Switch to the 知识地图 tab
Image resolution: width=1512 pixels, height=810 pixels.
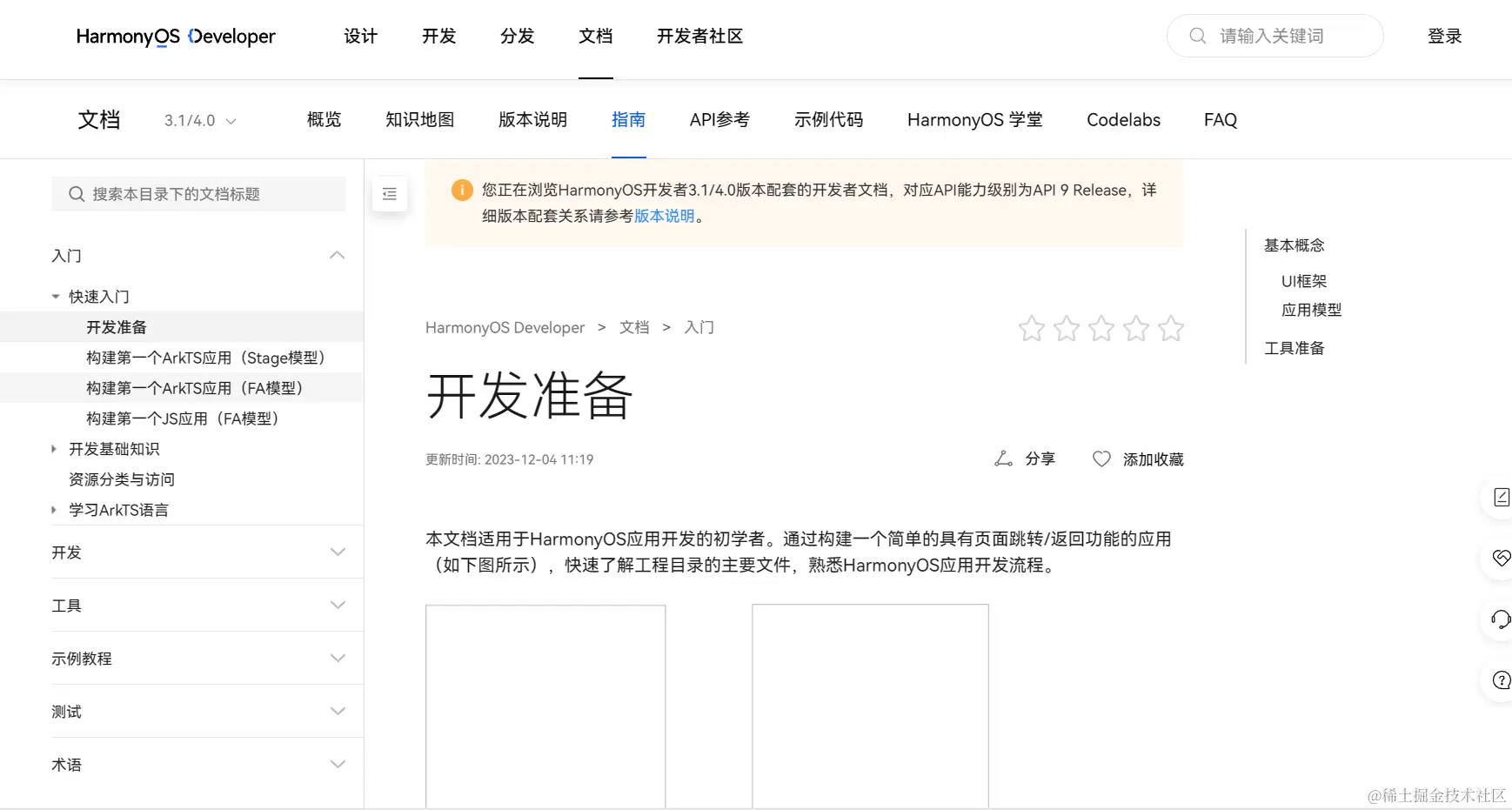click(420, 120)
